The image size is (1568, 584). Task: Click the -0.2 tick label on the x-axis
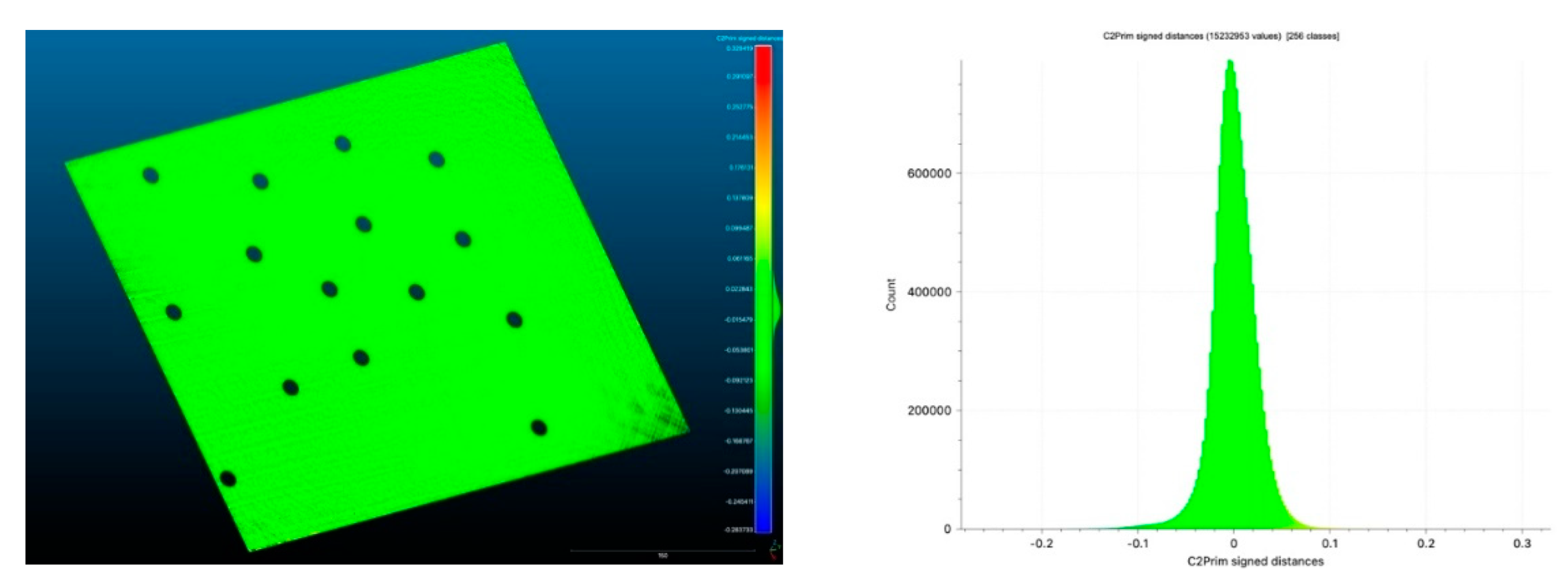click(x=1040, y=543)
